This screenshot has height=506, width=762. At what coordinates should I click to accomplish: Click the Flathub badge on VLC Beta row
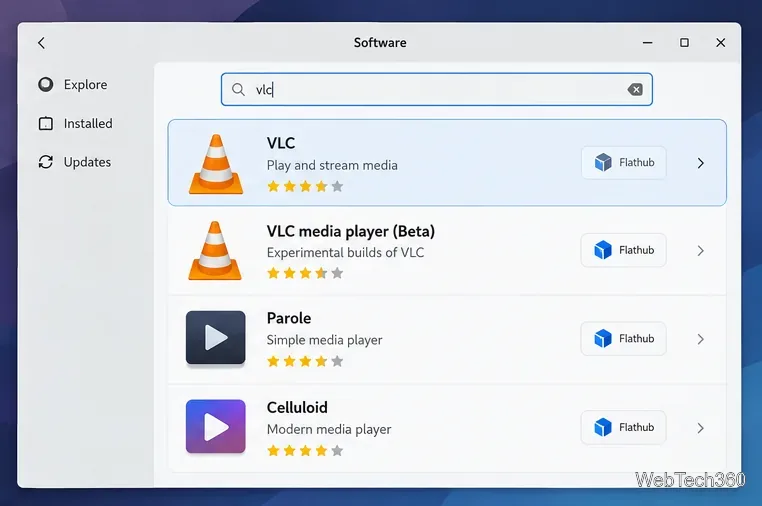[623, 250]
